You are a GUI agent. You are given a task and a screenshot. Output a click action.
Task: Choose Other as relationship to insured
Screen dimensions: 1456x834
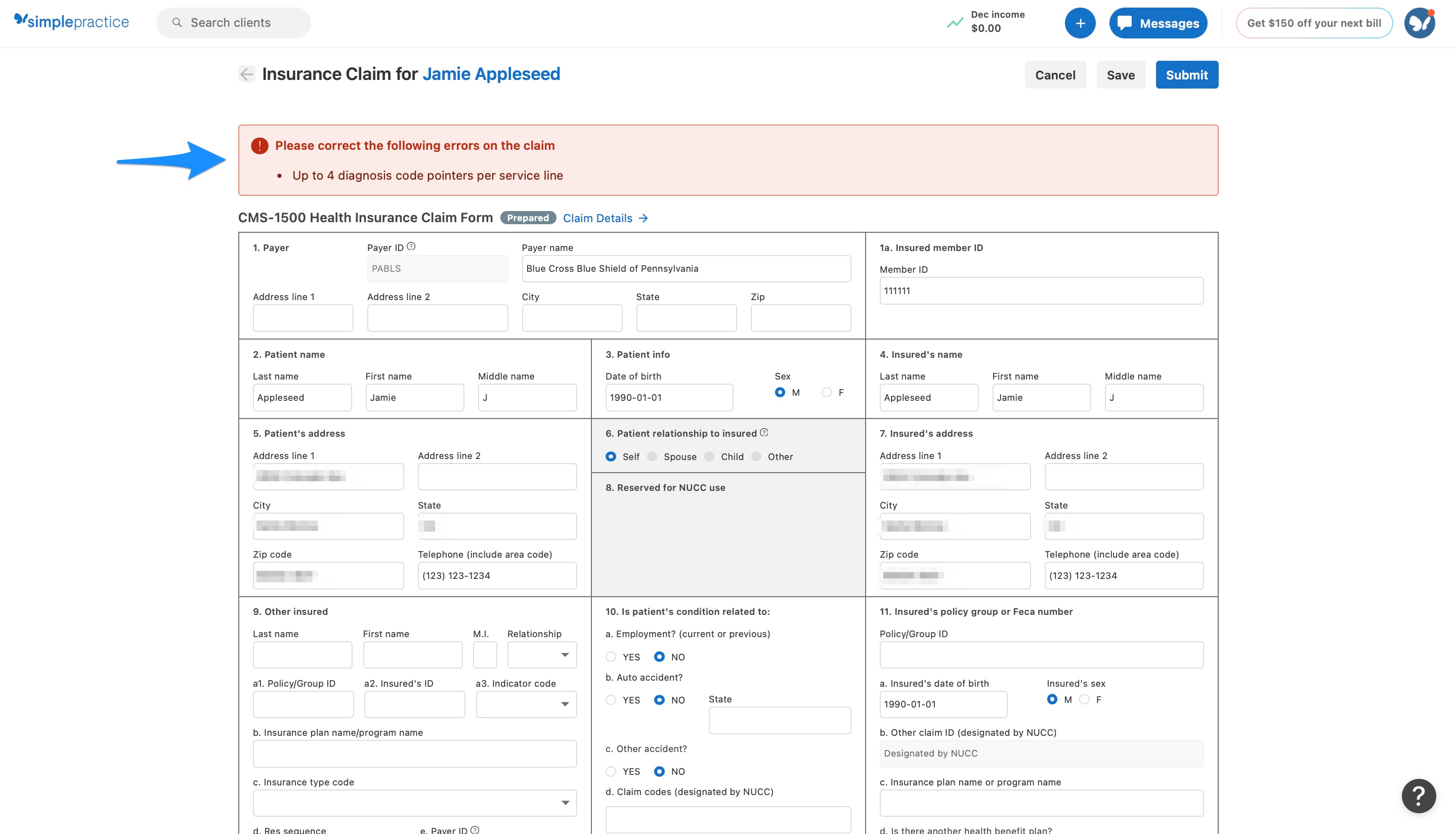click(756, 456)
